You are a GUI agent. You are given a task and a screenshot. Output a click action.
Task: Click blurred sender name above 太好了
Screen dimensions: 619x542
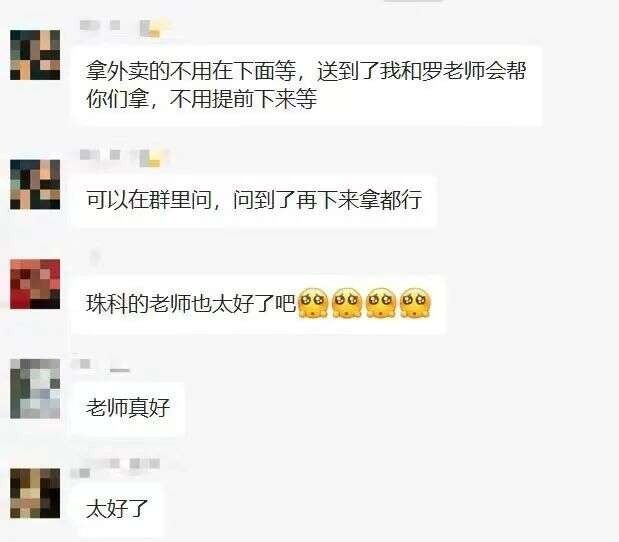point(115,467)
